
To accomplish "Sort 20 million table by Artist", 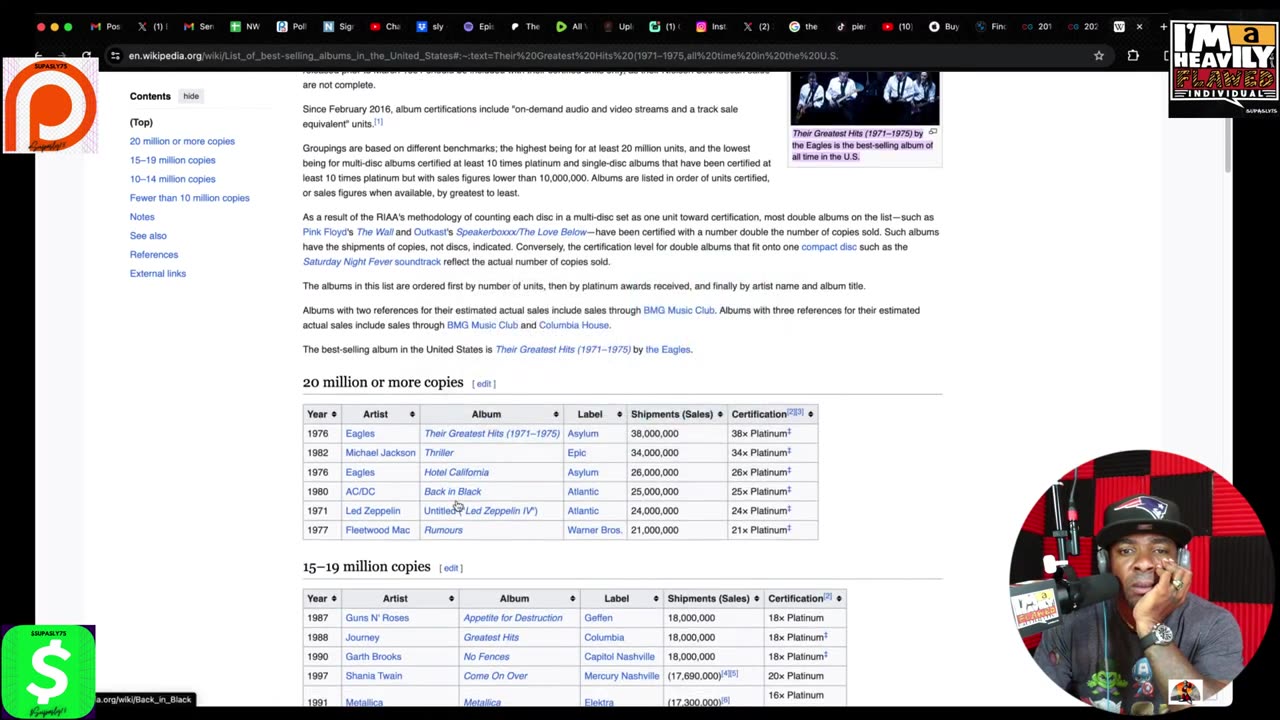I will (x=381, y=414).
